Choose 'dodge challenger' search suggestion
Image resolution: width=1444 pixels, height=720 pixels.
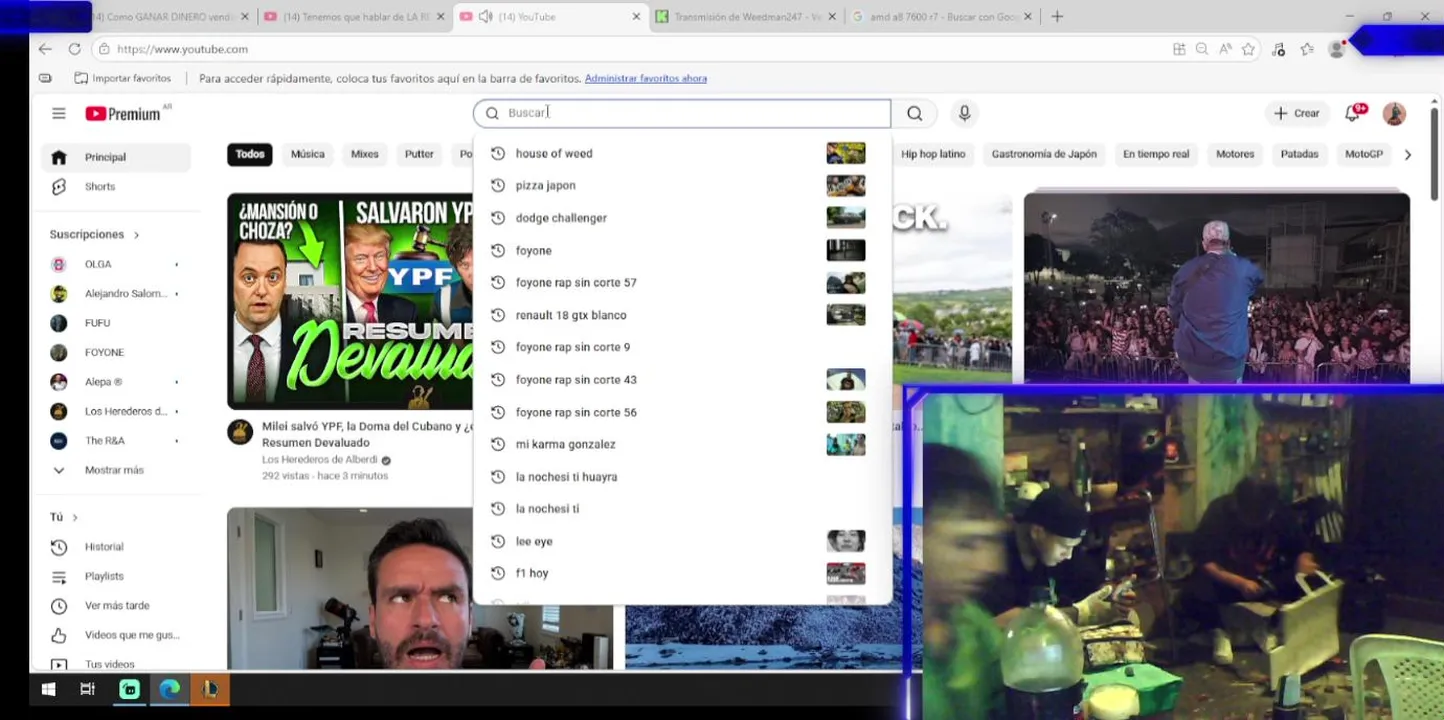tap(682, 218)
